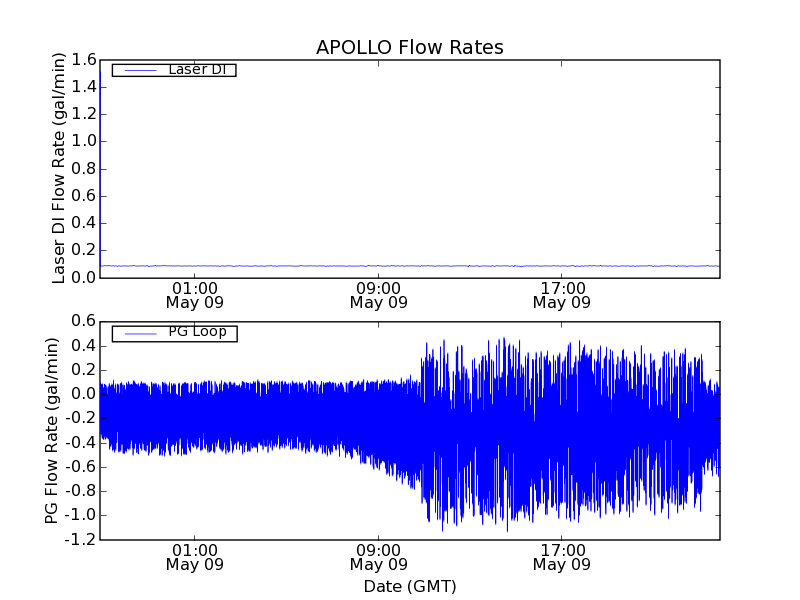Viewport: 800px width, 600px height.
Task: Click the 17:00 tick label under the bottom plot
Action: pos(562,550)
